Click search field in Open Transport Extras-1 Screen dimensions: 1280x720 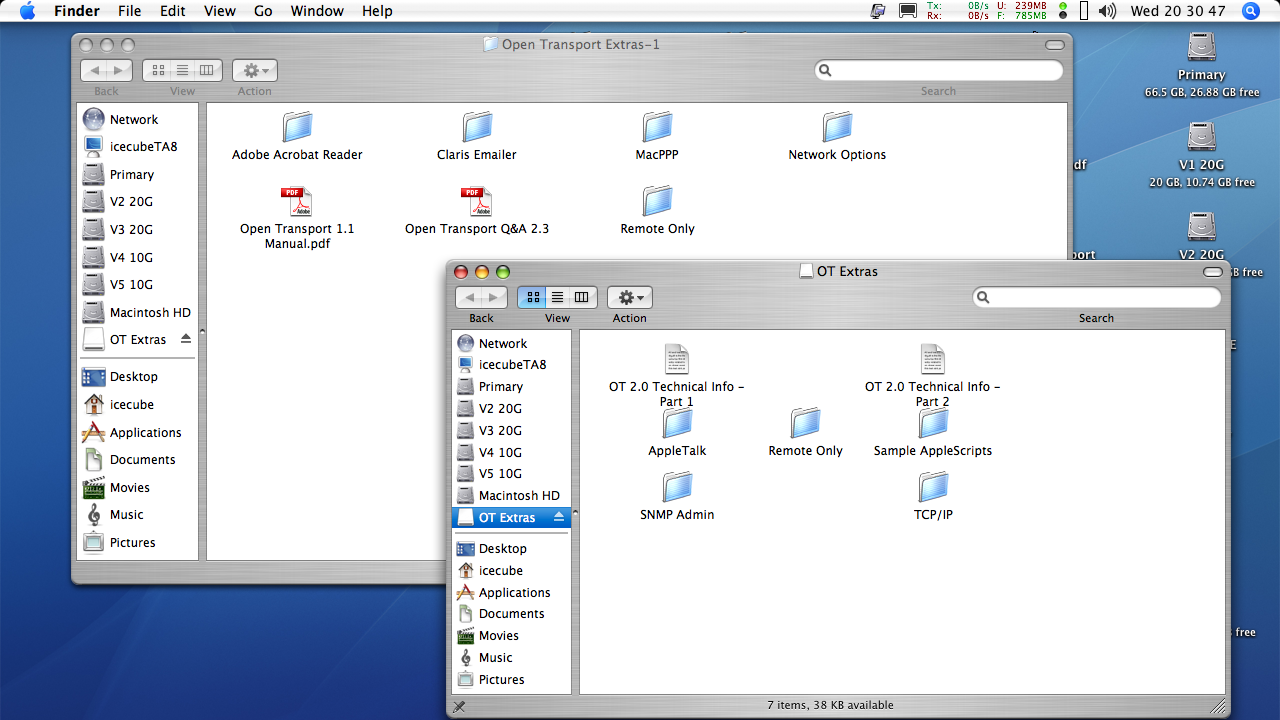pos(939,70)
